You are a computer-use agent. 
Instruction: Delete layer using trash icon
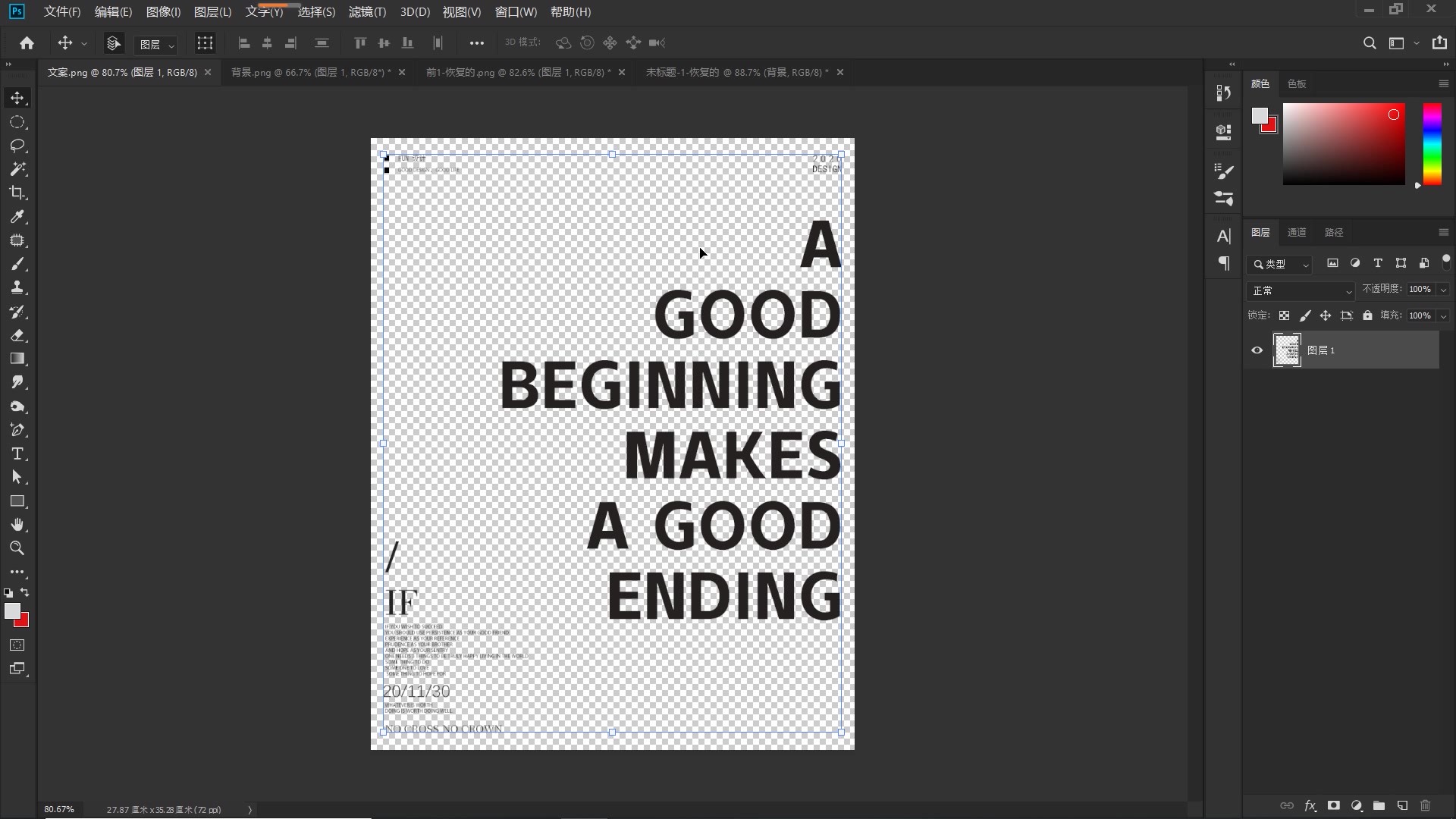1425,805
